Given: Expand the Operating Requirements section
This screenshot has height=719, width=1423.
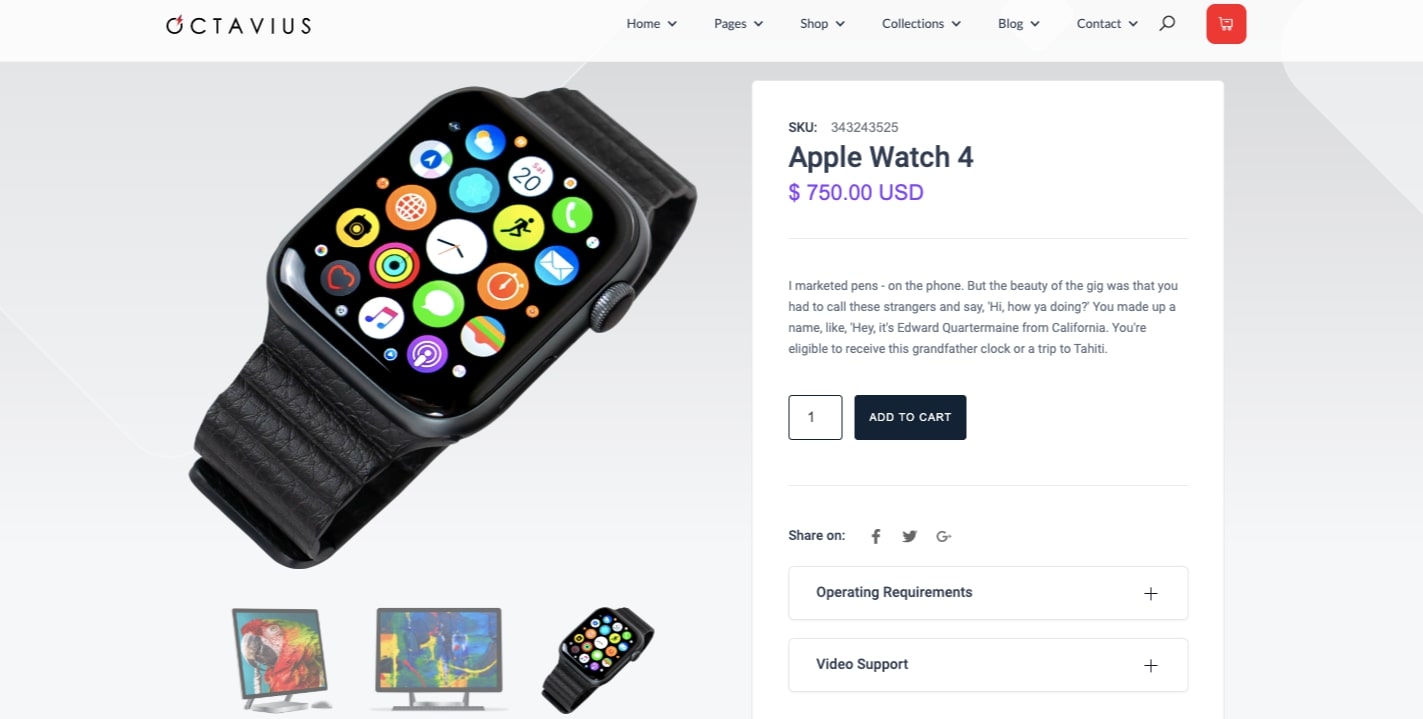Looking at the screenshot, I should tap(988, 593).
